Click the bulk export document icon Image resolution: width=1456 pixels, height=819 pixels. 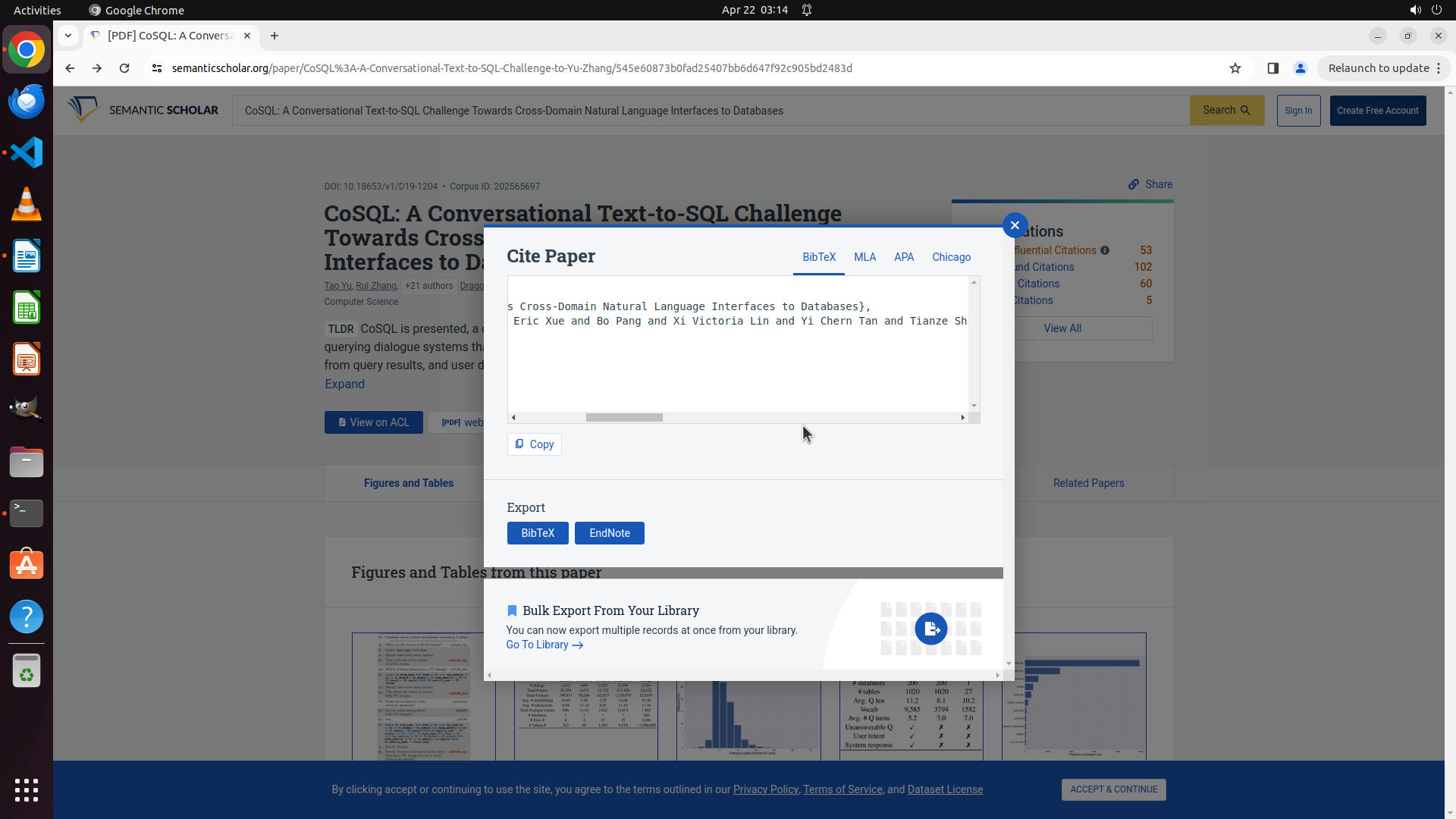[x=930, y=629]
